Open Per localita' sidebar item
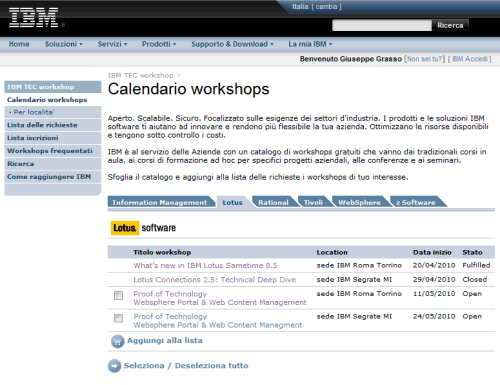Viewport: 500px width, 385px height. tap(53, 112)
